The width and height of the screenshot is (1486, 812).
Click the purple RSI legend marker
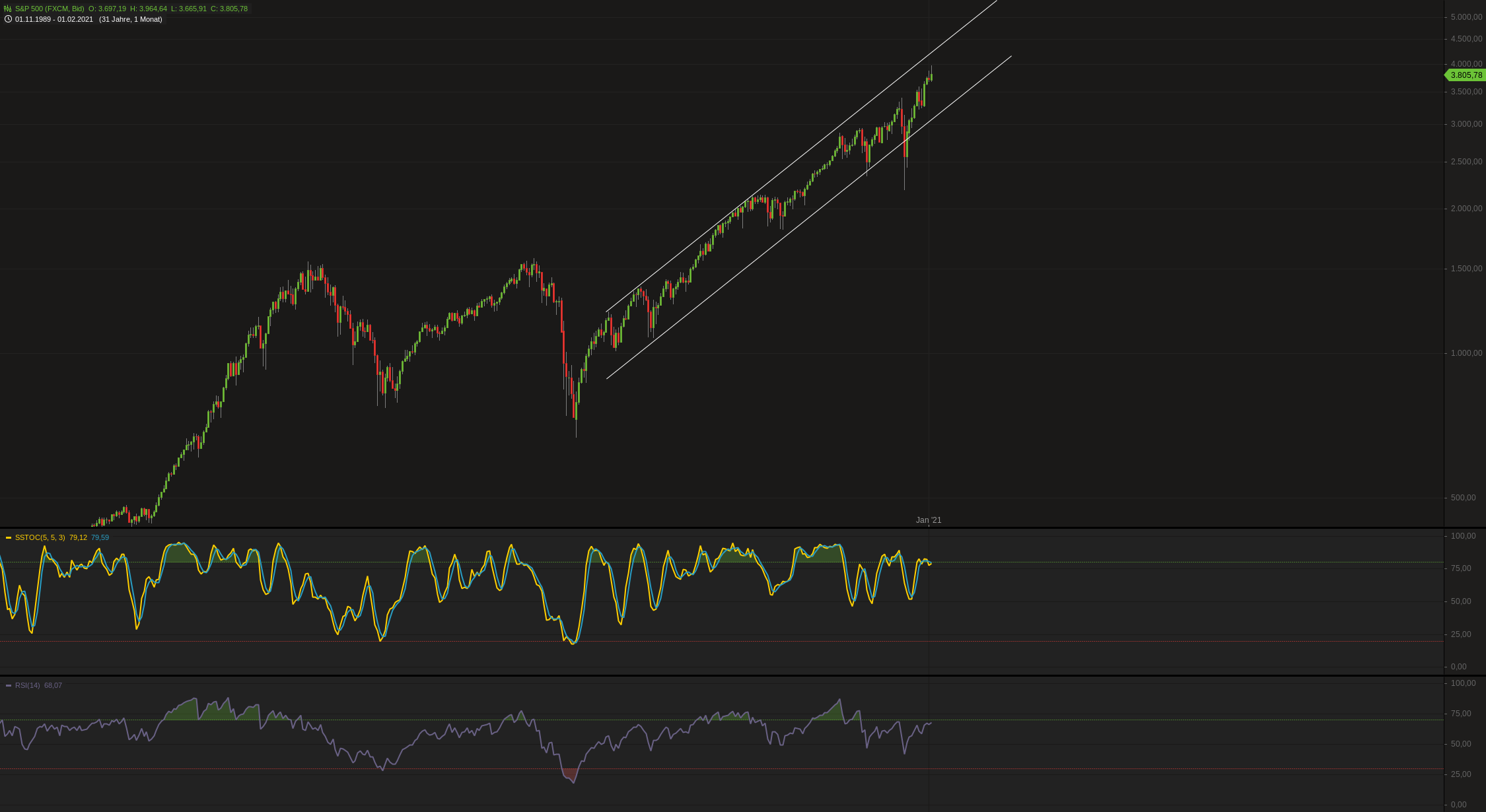9,686
